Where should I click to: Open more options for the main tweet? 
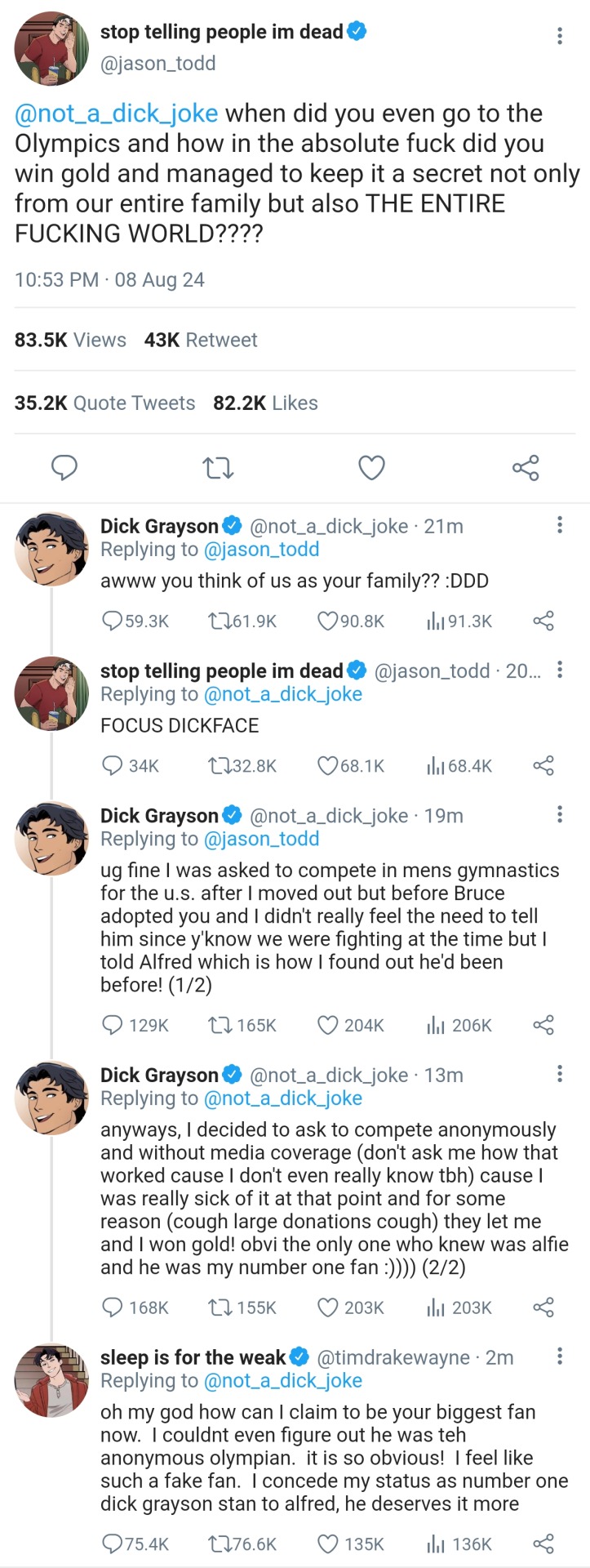tap(559, 35)
